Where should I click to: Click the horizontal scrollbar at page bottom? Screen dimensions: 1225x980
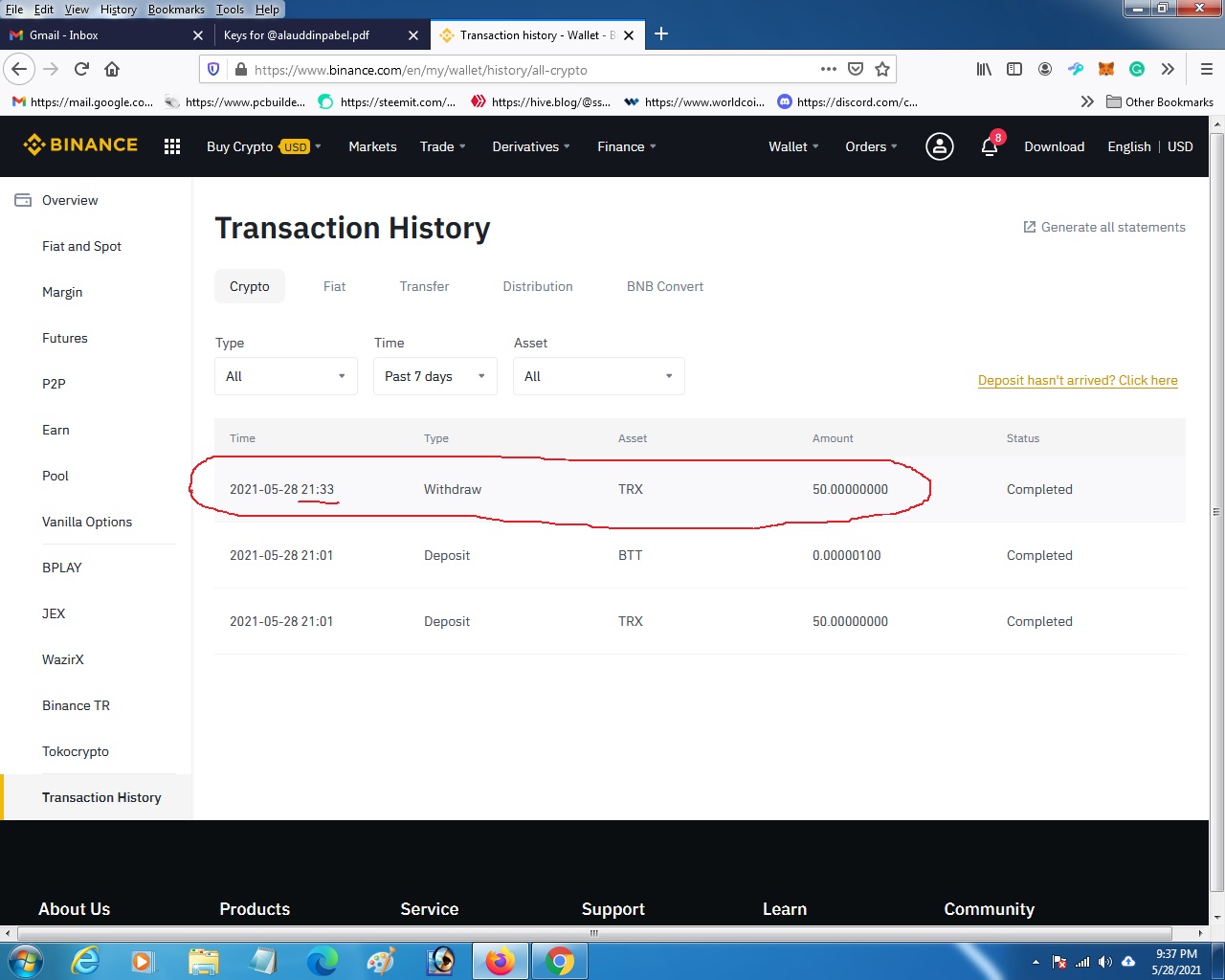point(593,933)
